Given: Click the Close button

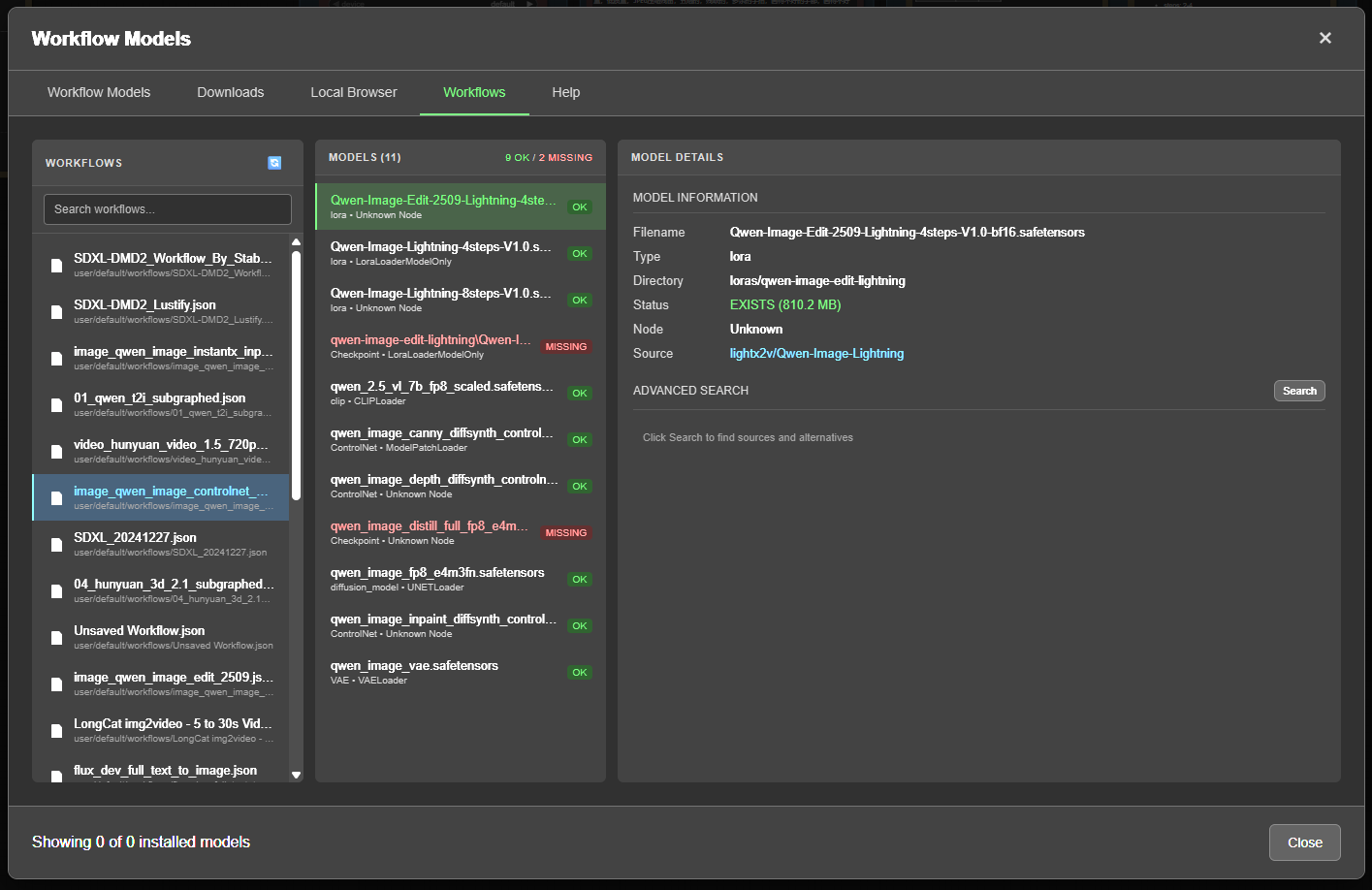Looking at the screenshot, I should point(1304,842).
